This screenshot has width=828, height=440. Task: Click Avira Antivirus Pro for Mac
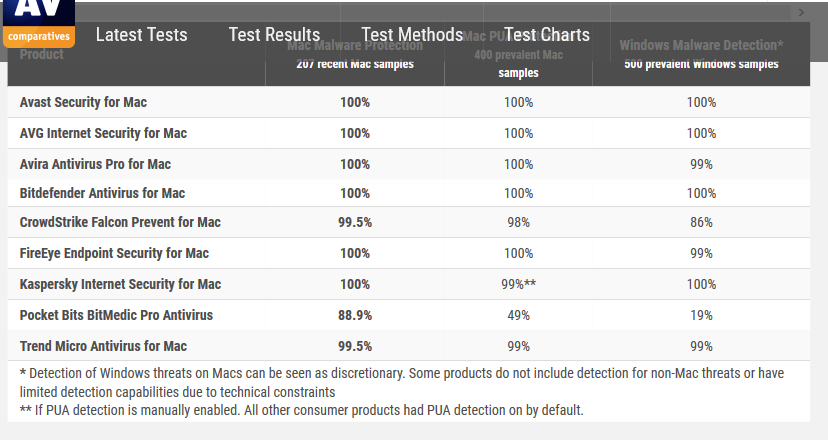[x=95, y=164]
